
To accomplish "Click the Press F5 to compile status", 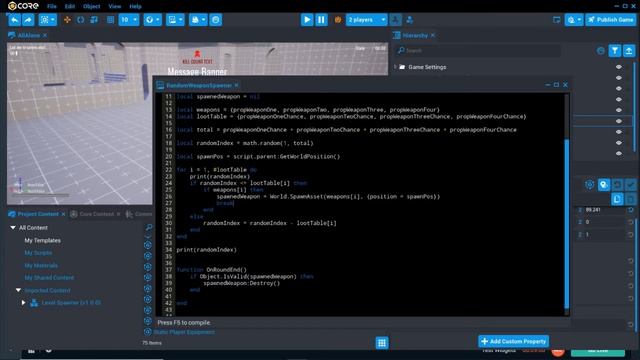I will (184, 322).
